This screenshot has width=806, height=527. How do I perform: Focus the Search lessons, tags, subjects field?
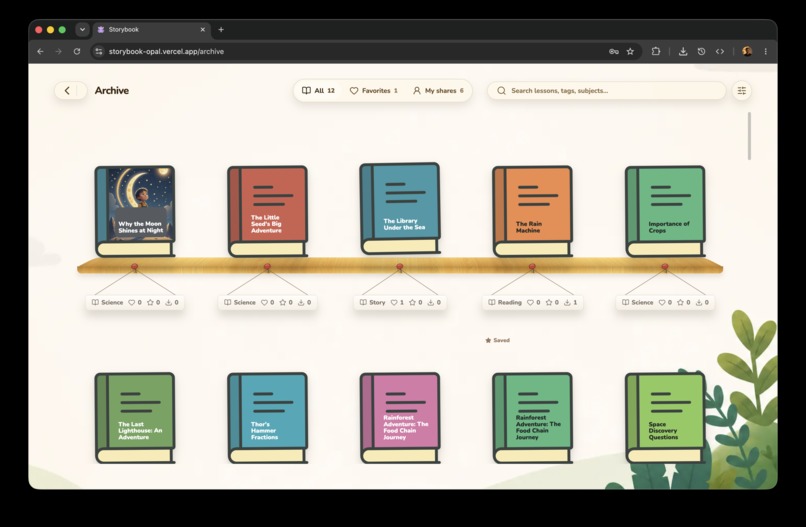pyautogui.click(x=607, y=90)
